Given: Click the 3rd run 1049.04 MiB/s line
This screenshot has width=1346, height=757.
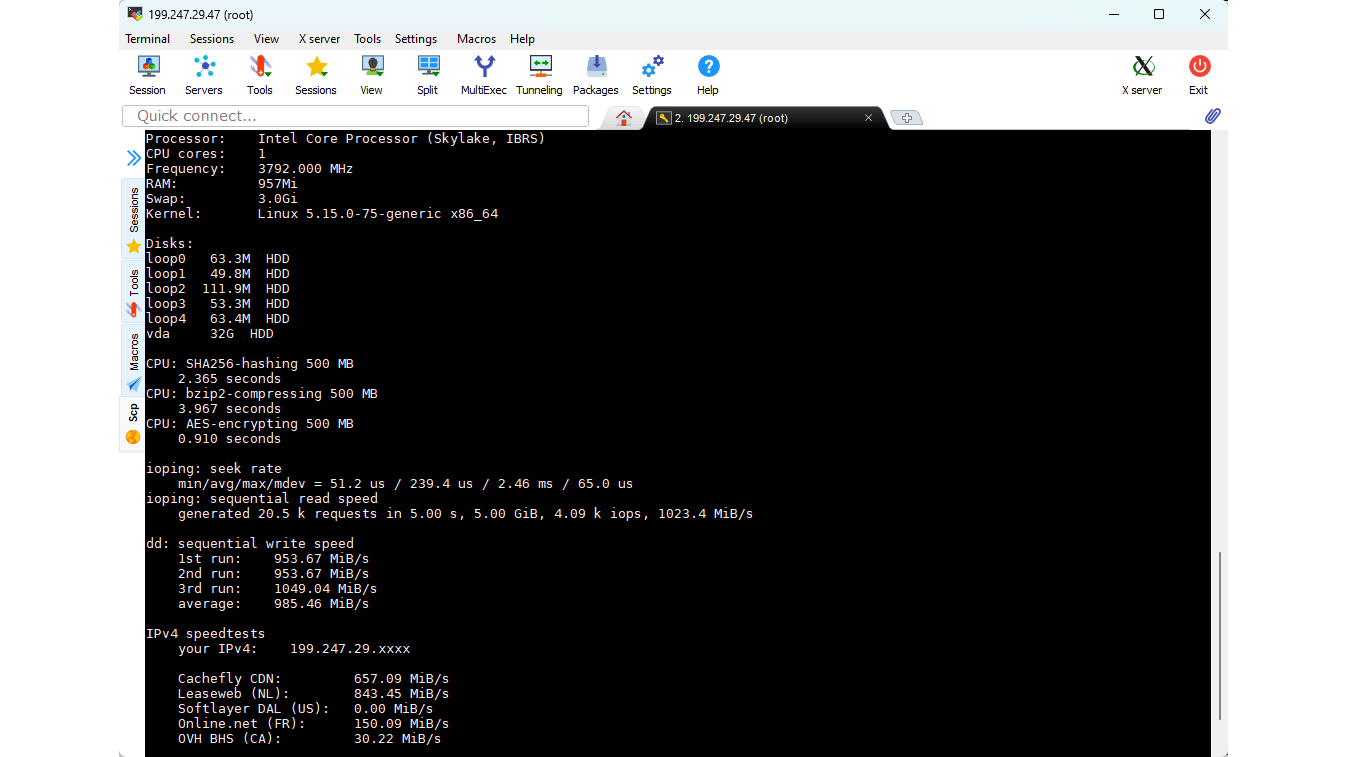Looking at the screenshot, I should 278,589.
